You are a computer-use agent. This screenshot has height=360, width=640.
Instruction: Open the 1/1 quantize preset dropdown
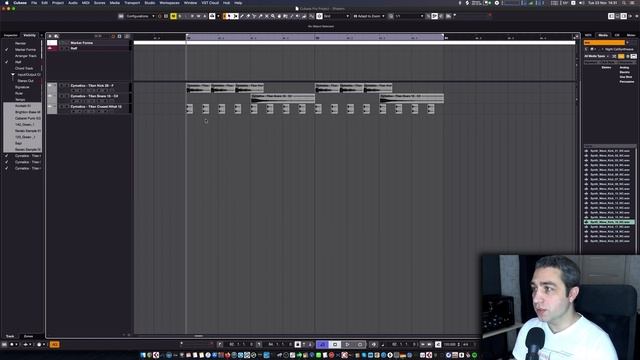click(x=409, y=16)
